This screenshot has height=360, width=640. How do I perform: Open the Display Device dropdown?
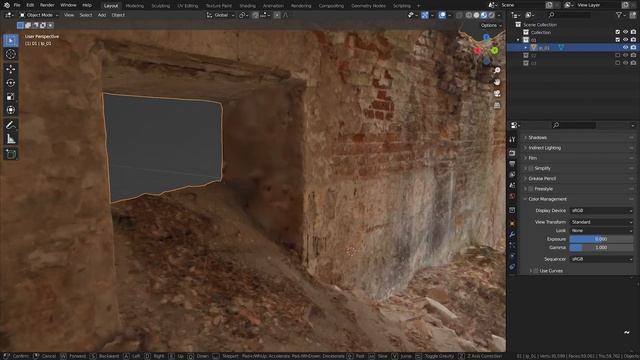(x=601, y=211)
